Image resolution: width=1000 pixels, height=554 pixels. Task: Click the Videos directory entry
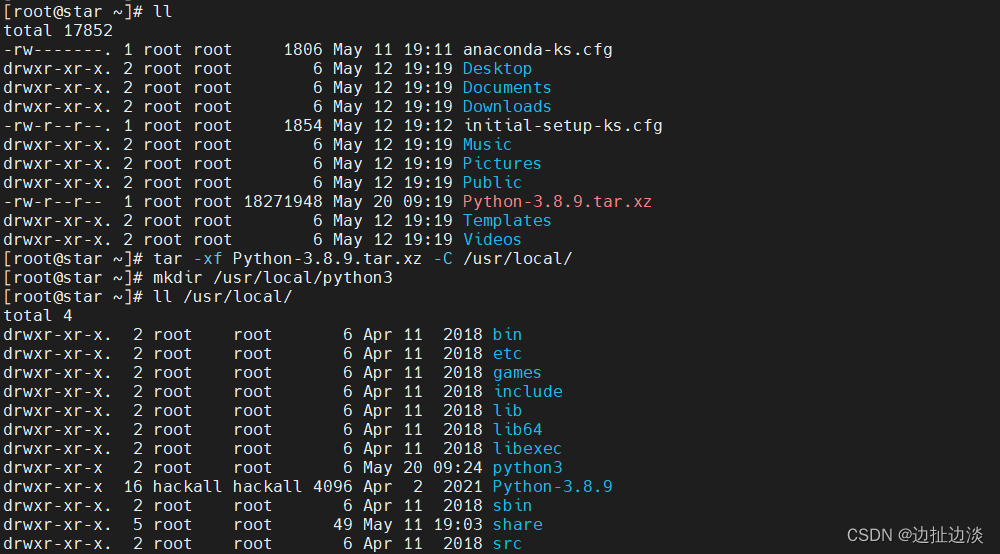(x=492, y=239)
